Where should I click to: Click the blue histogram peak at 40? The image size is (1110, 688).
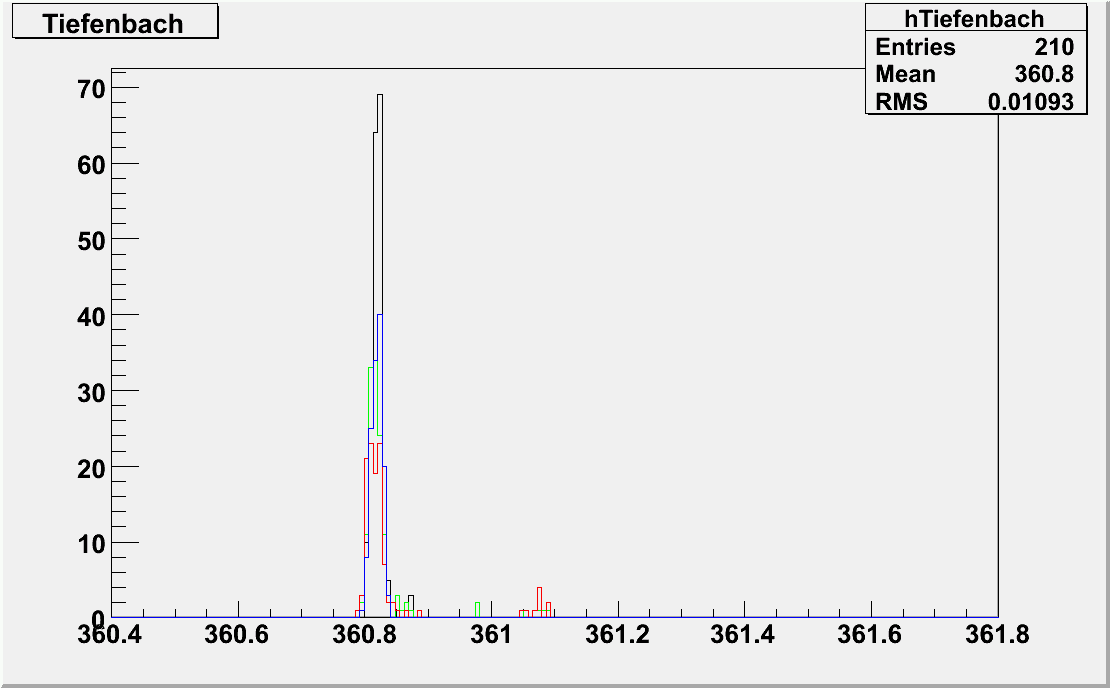coord(380,316)
